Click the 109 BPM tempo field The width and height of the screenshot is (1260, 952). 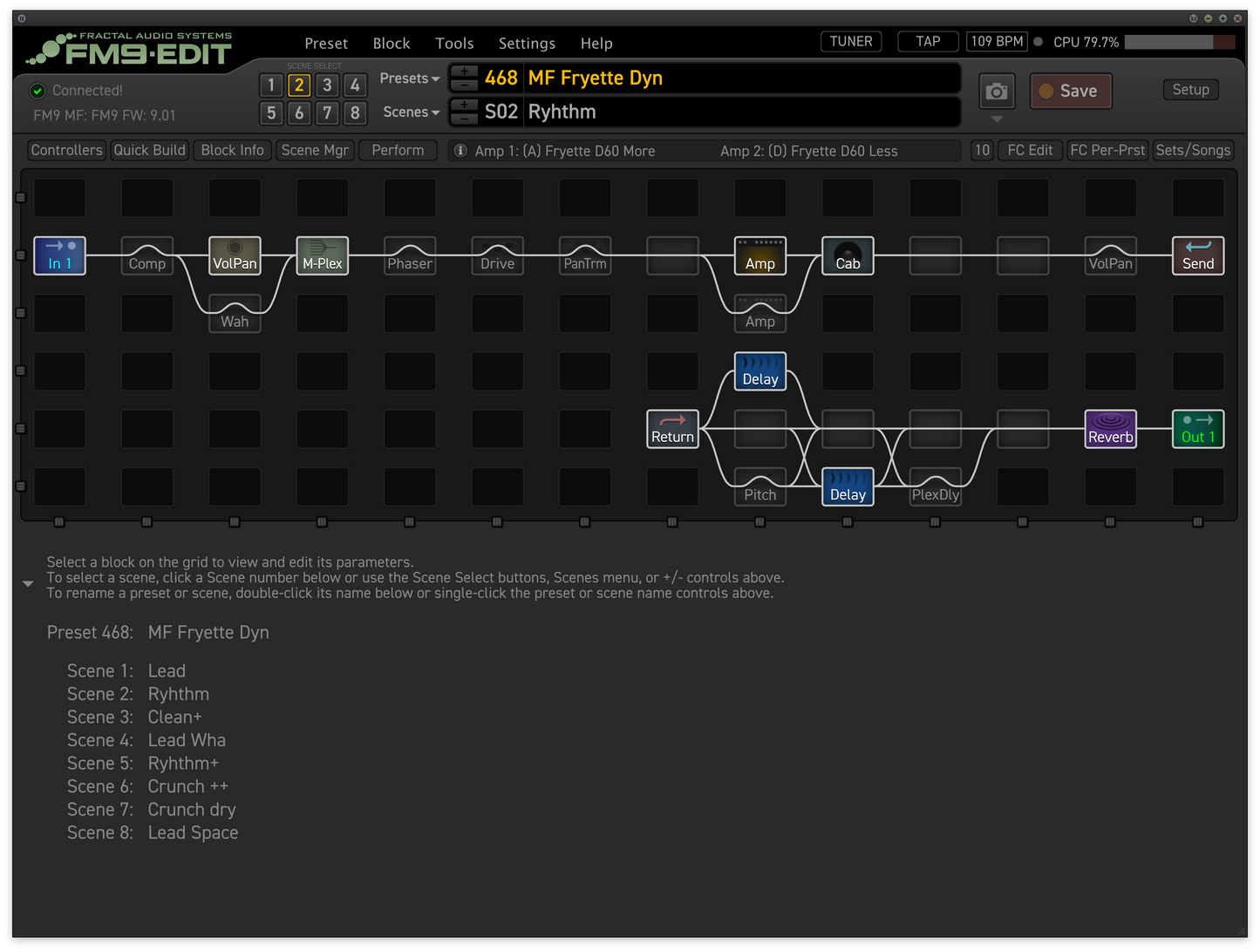pos(997,42)
